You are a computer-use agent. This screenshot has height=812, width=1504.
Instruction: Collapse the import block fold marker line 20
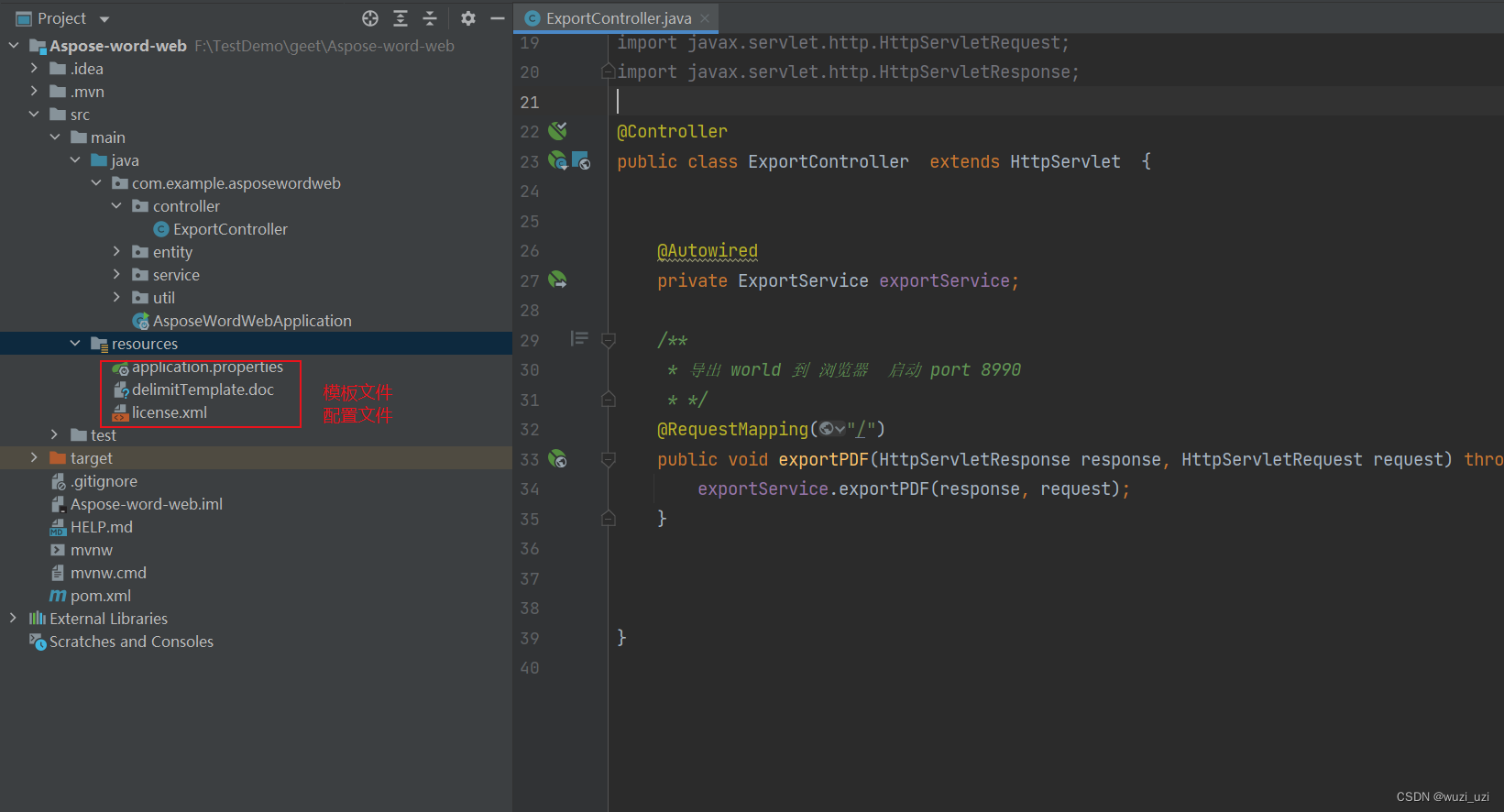[x=608, y=71]
